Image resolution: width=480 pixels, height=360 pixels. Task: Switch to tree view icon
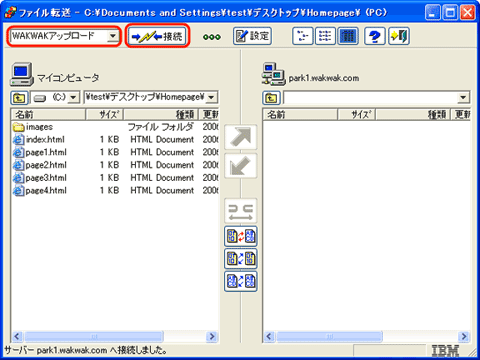point(302,36)
